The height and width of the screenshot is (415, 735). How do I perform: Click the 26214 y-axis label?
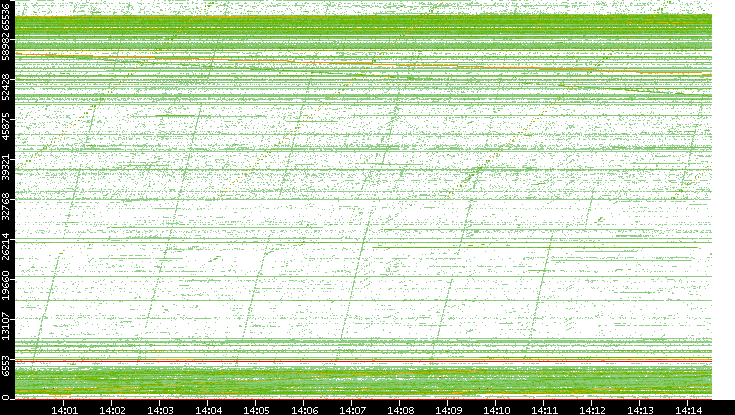(x=5, y=246)
